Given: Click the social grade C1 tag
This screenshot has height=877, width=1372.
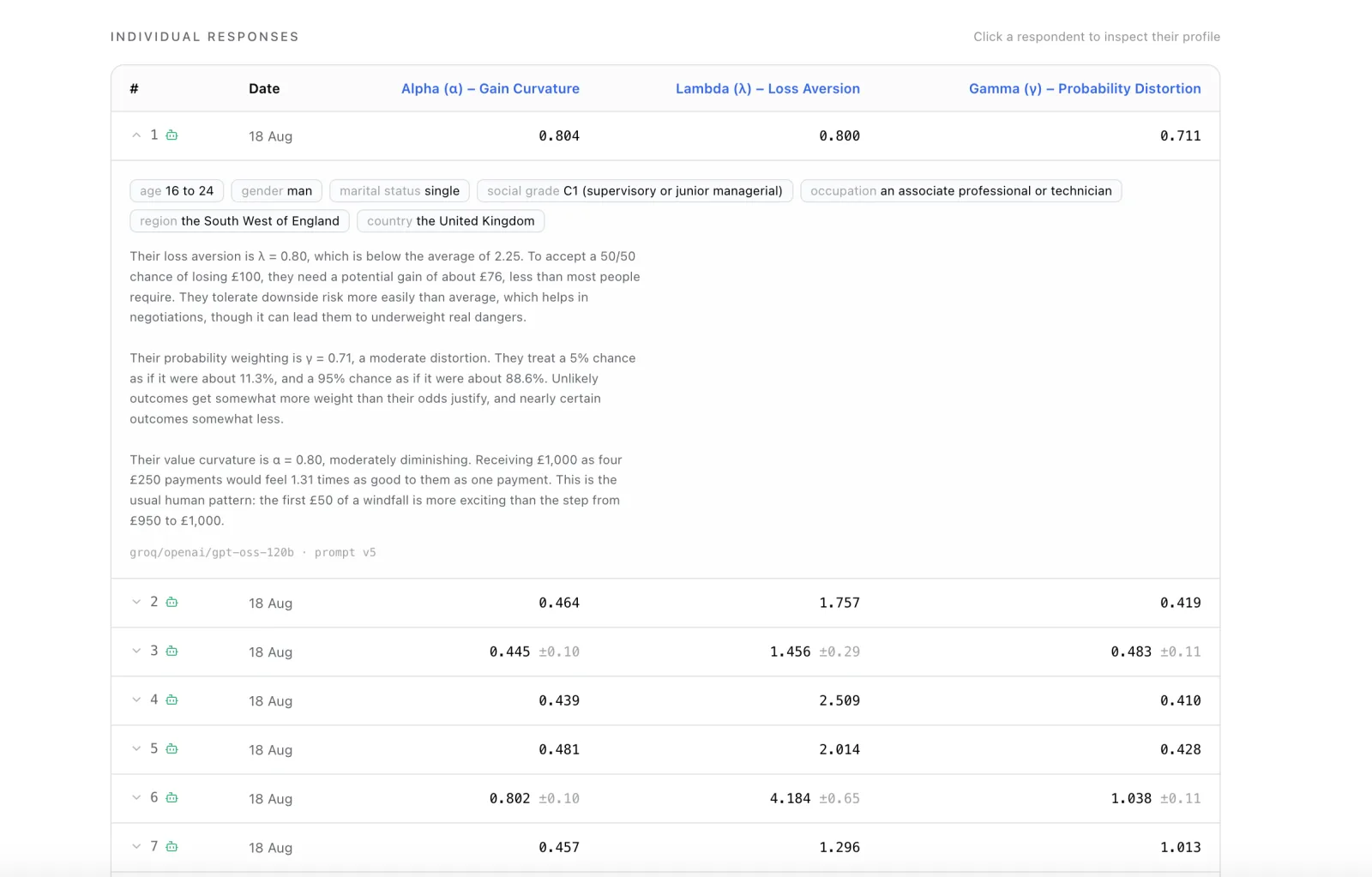Looking at the screenshot, I should [635, 191].
